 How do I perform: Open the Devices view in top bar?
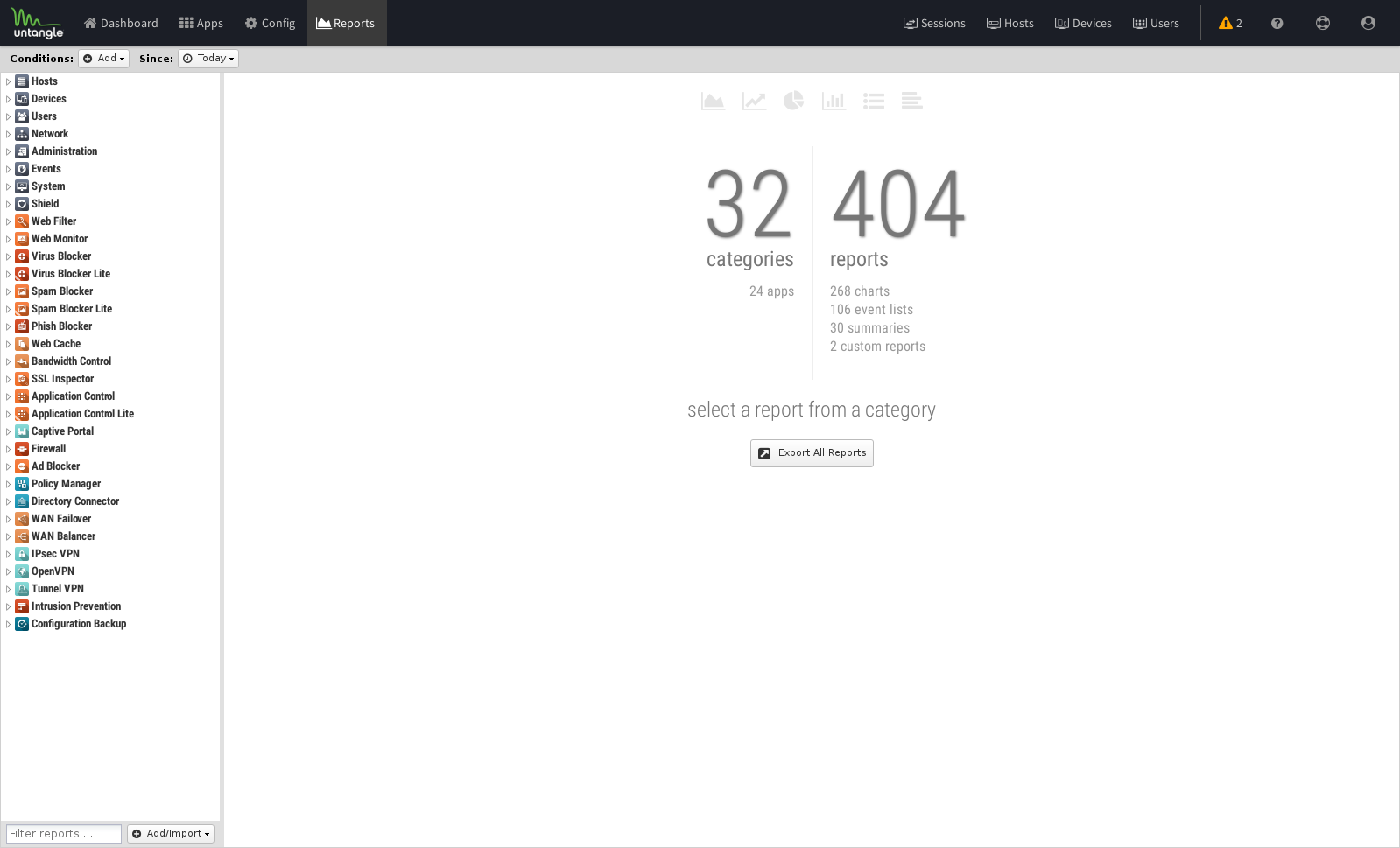tap(1083, 23)
